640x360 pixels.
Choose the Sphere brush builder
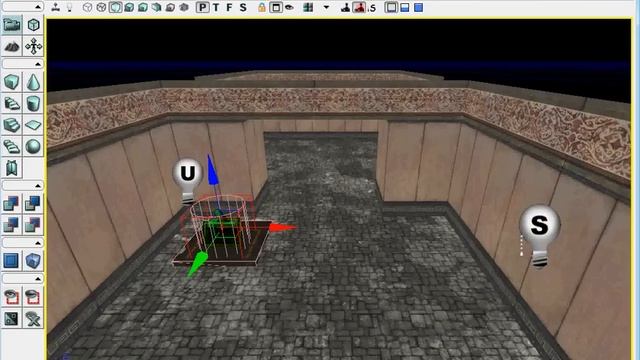[33, 147]
